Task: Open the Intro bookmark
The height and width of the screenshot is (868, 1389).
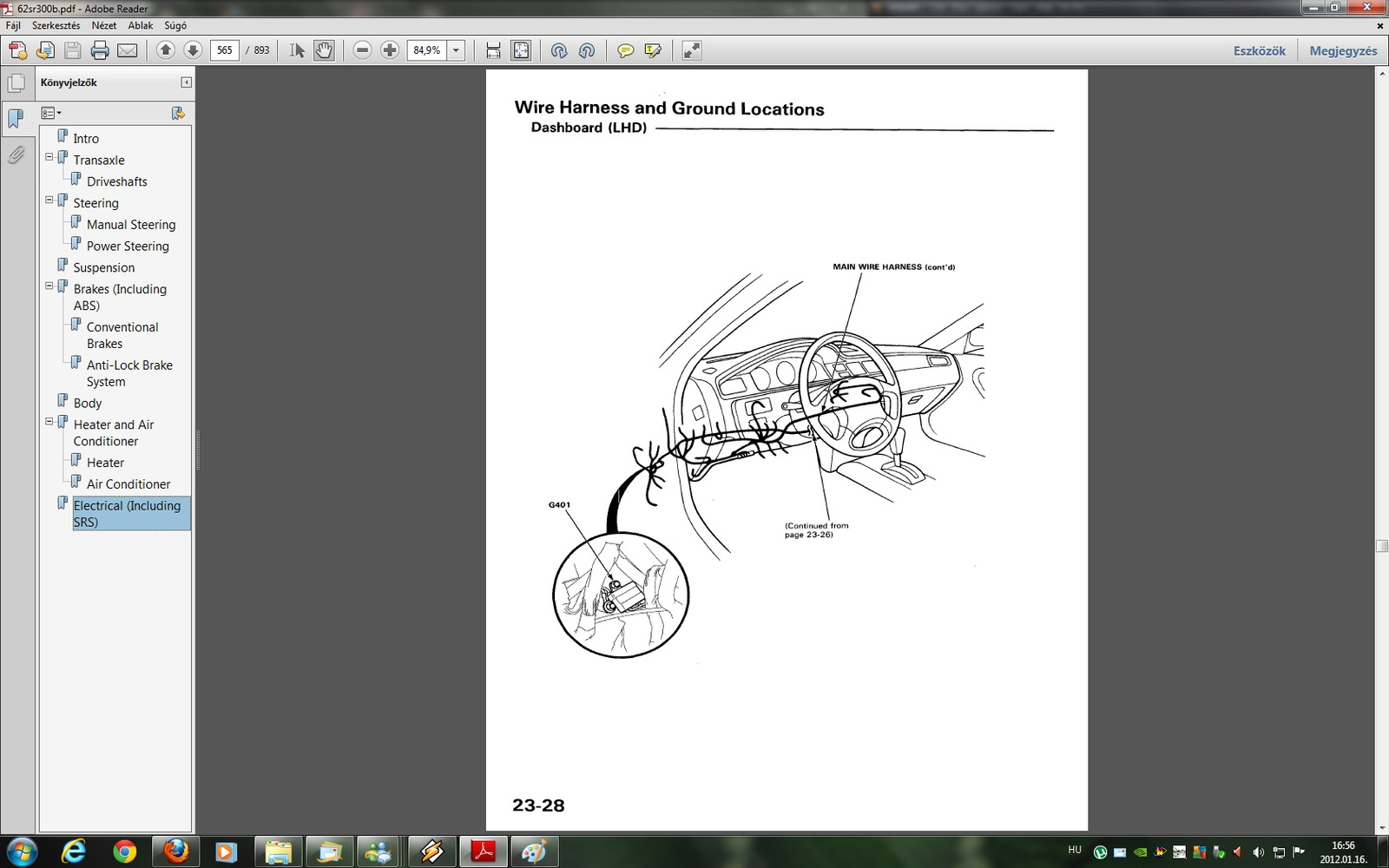Action: pyautogui.click(x=86, y=138)
